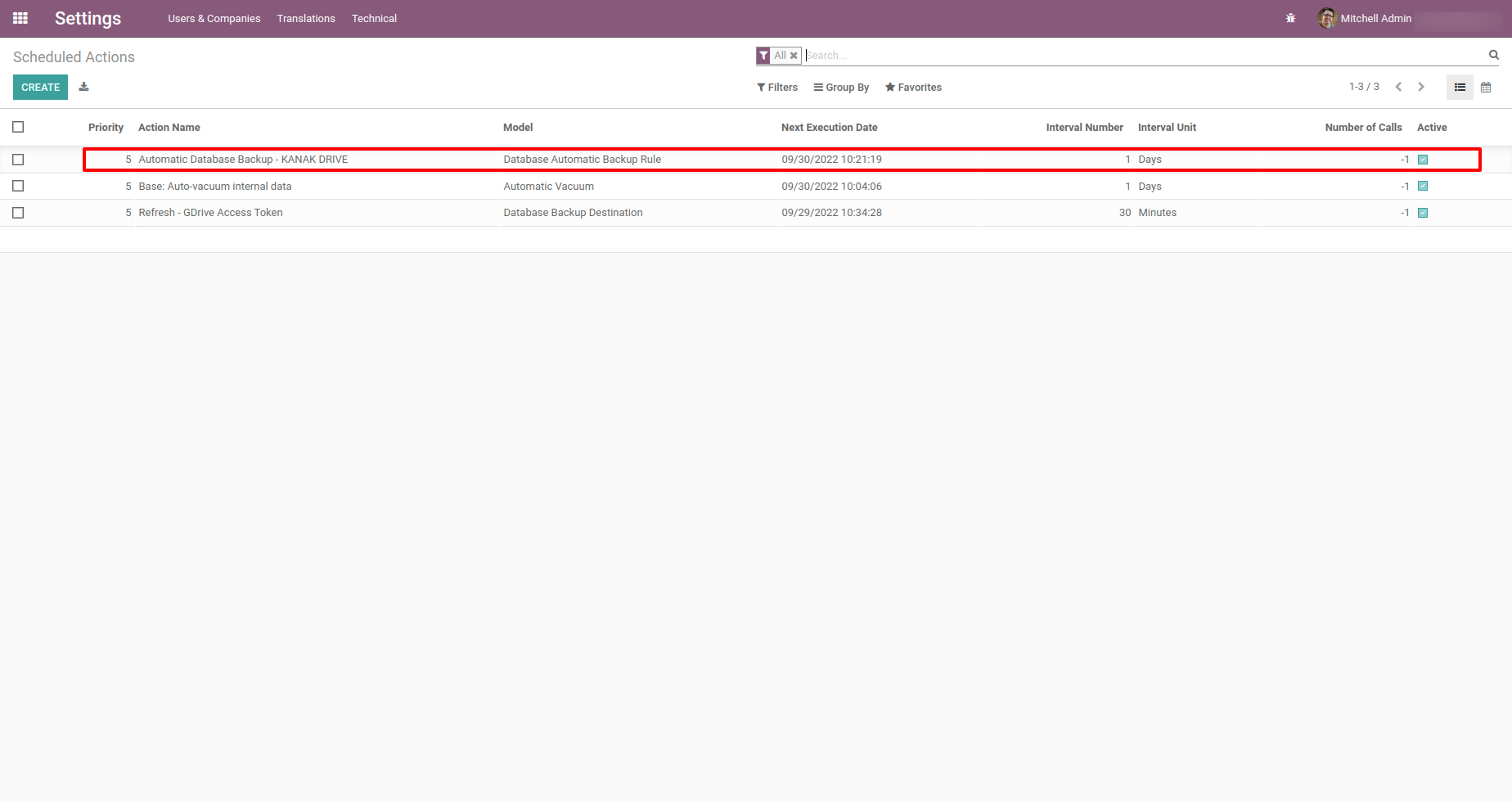Click the pager 1-3 / 3 counter
Viewport: 1512px width, 802px height.
point(1364,87)
